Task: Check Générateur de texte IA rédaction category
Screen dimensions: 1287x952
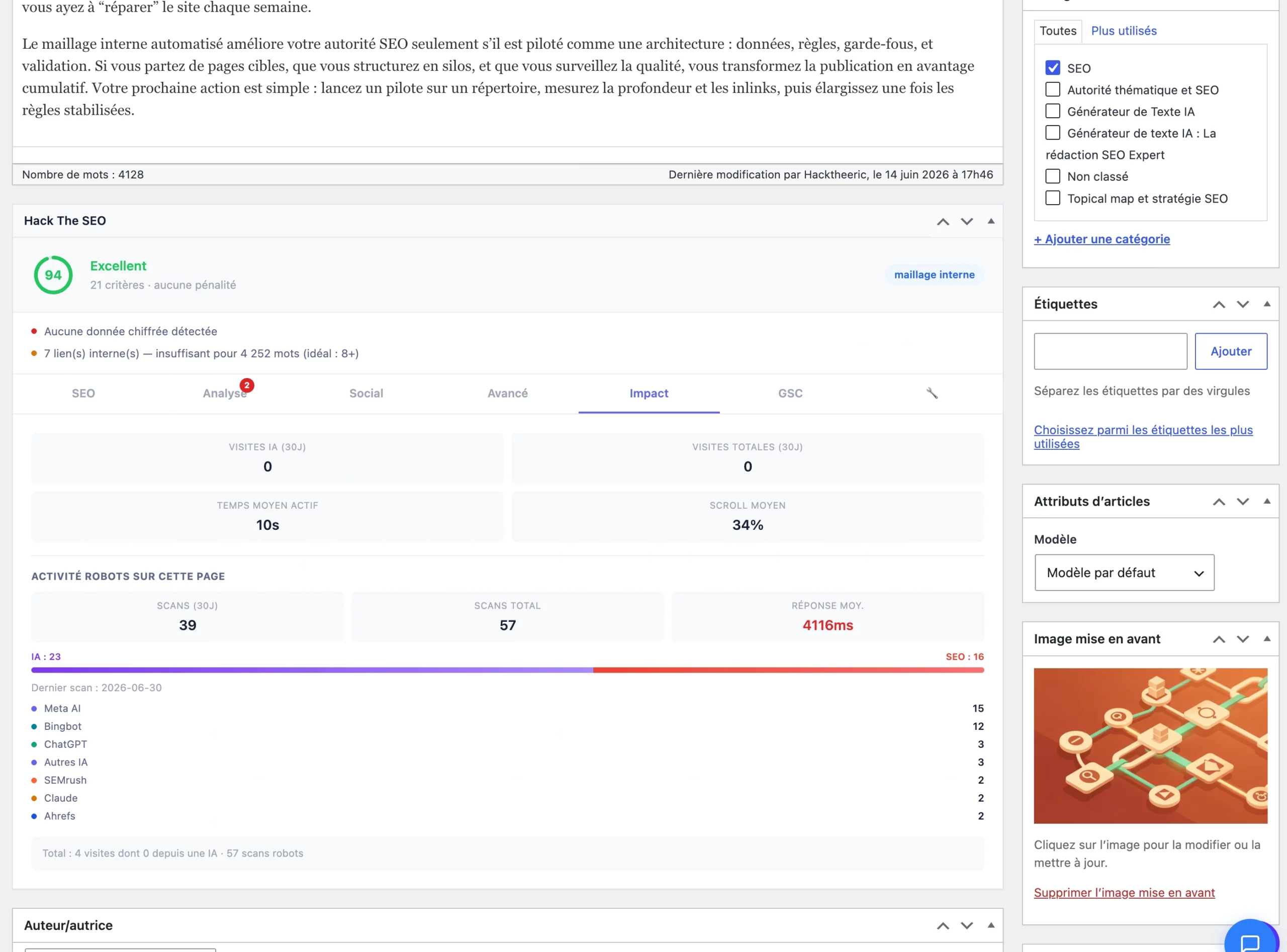Action: pos(1052,133)
